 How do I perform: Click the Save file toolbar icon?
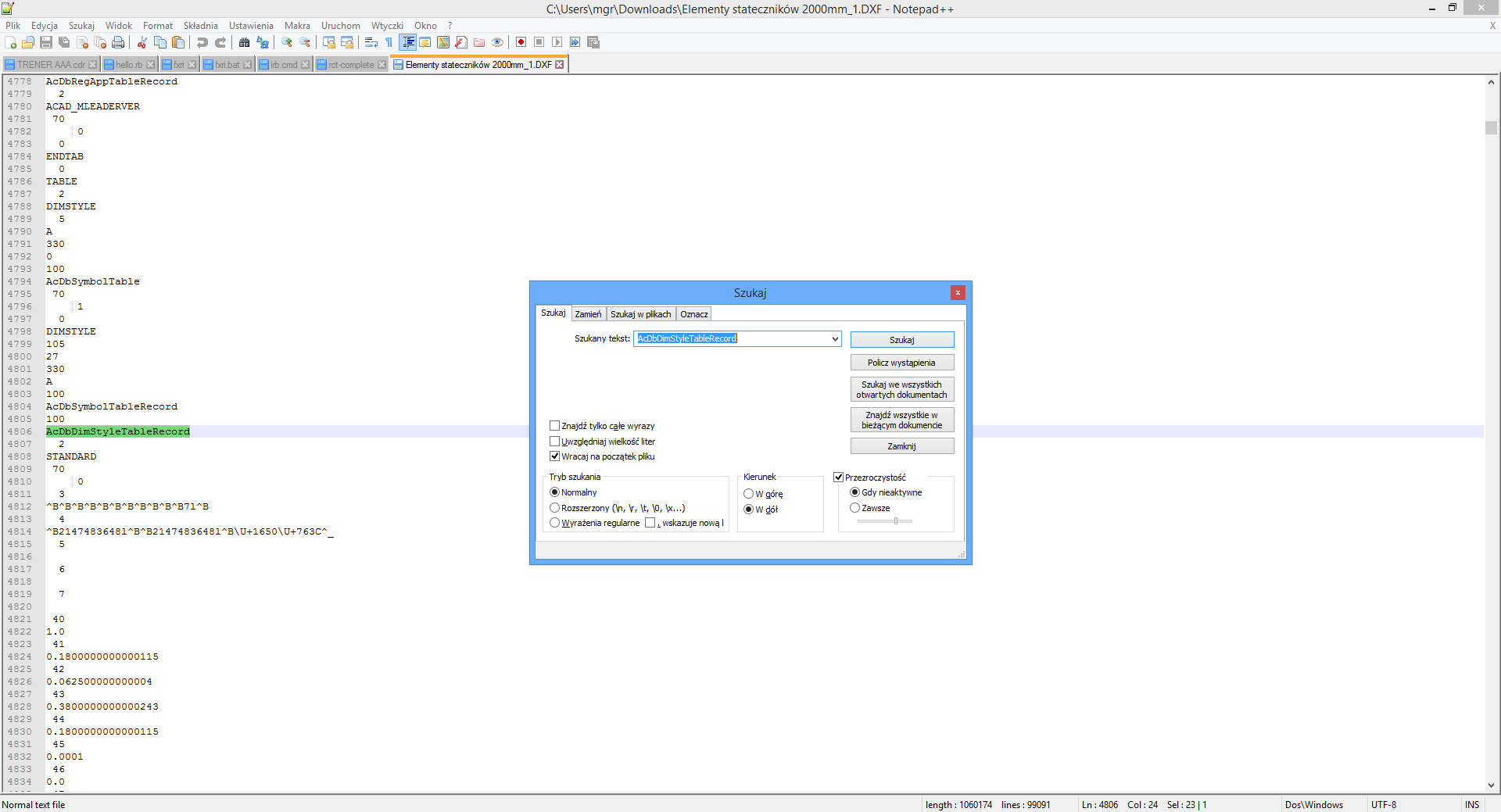click(46, 42)
